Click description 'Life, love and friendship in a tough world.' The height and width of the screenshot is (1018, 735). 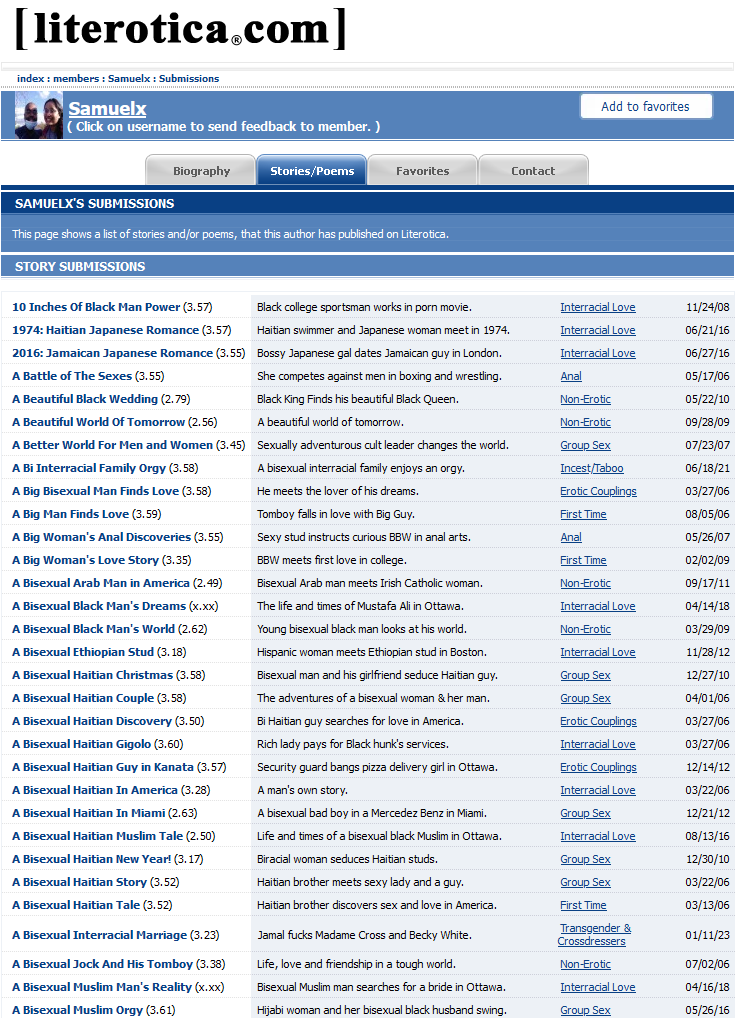[356, 964]
